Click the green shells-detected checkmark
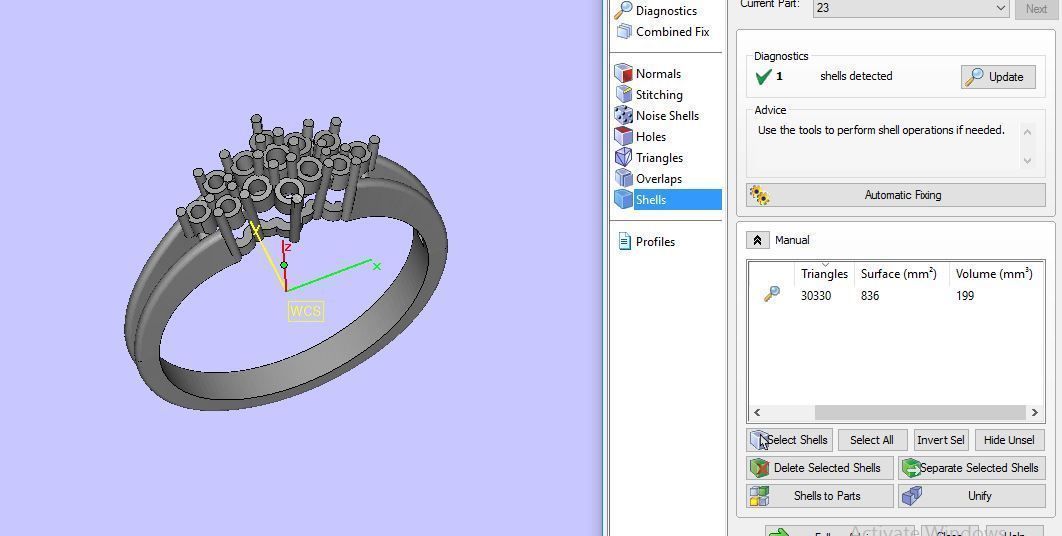The image size is (1062, 536). 763,77
